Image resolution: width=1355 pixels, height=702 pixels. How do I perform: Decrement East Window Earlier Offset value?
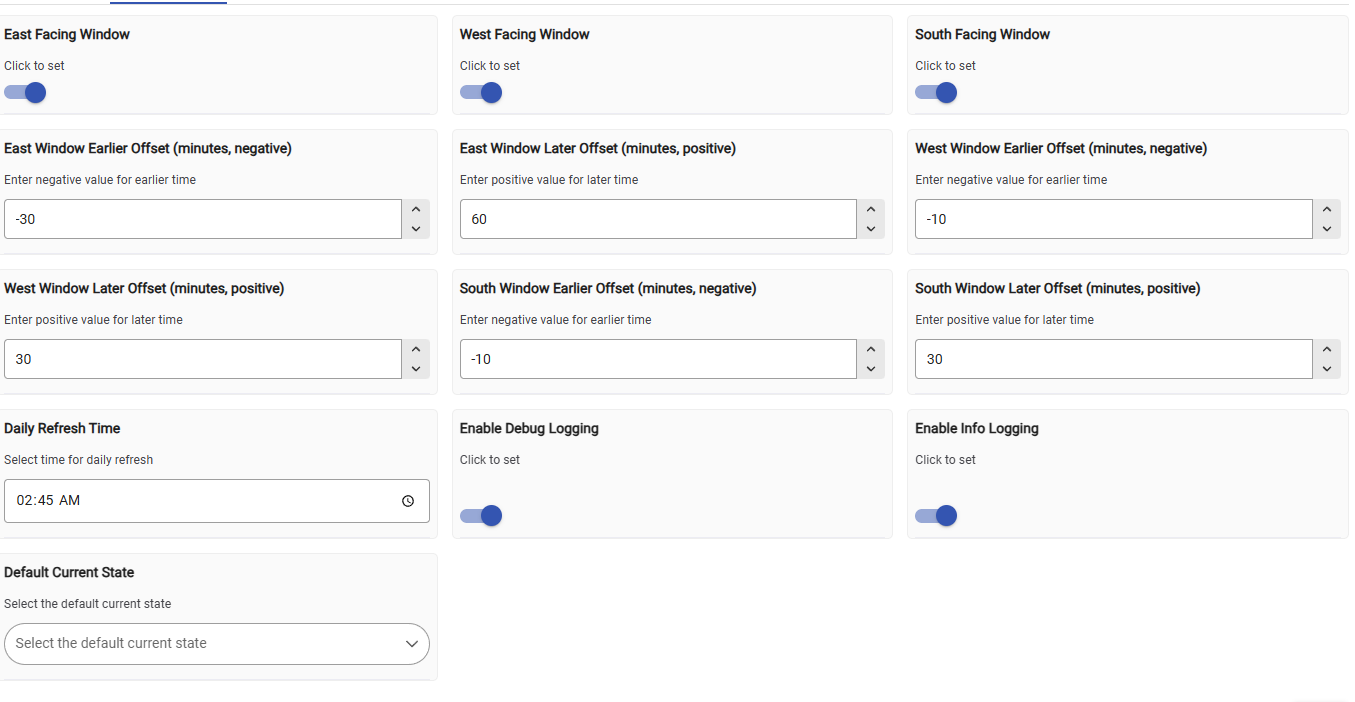[x=416, y=229]
